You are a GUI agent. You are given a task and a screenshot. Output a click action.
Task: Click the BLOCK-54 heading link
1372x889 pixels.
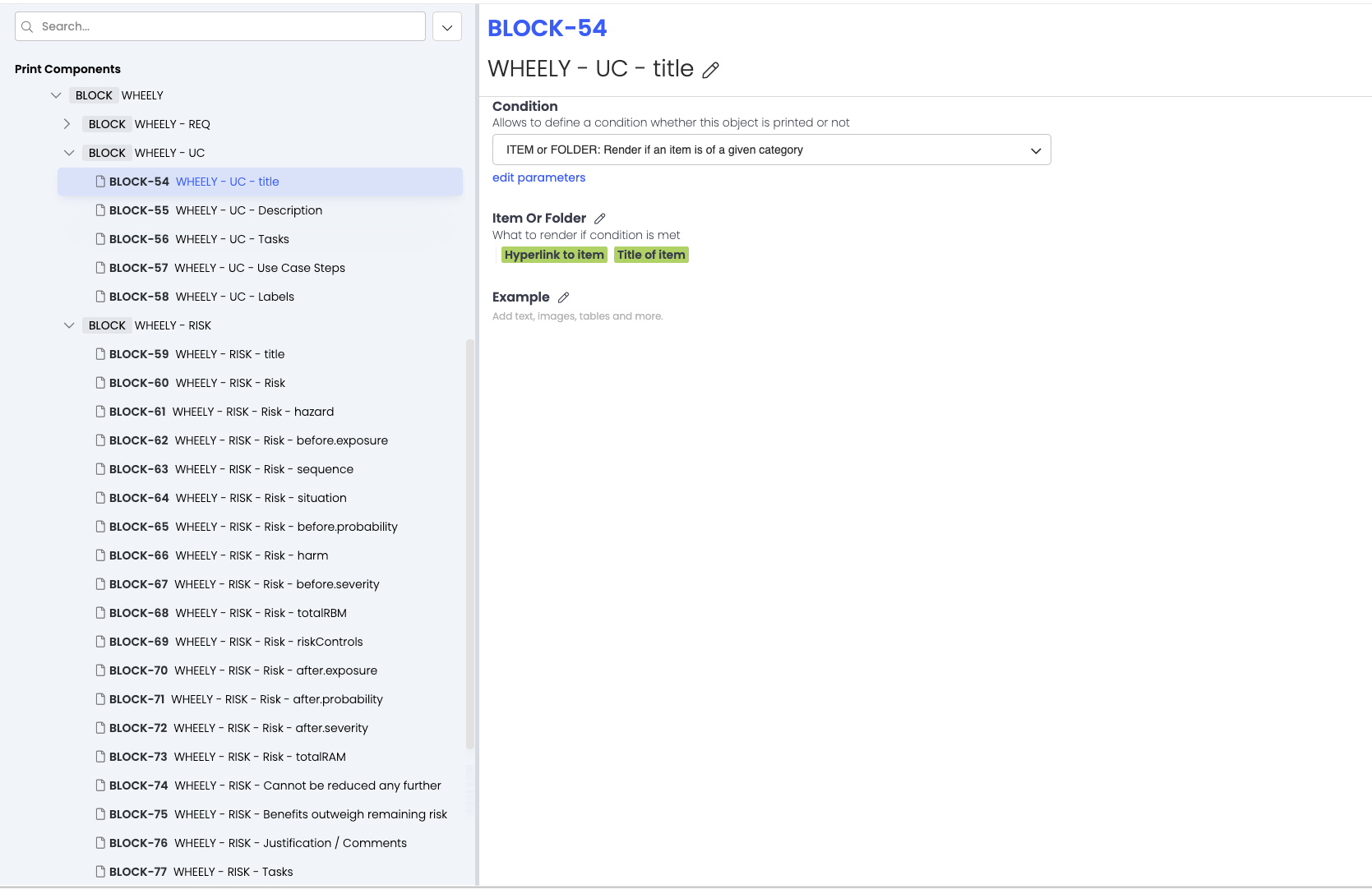click(x=547, y=28)
